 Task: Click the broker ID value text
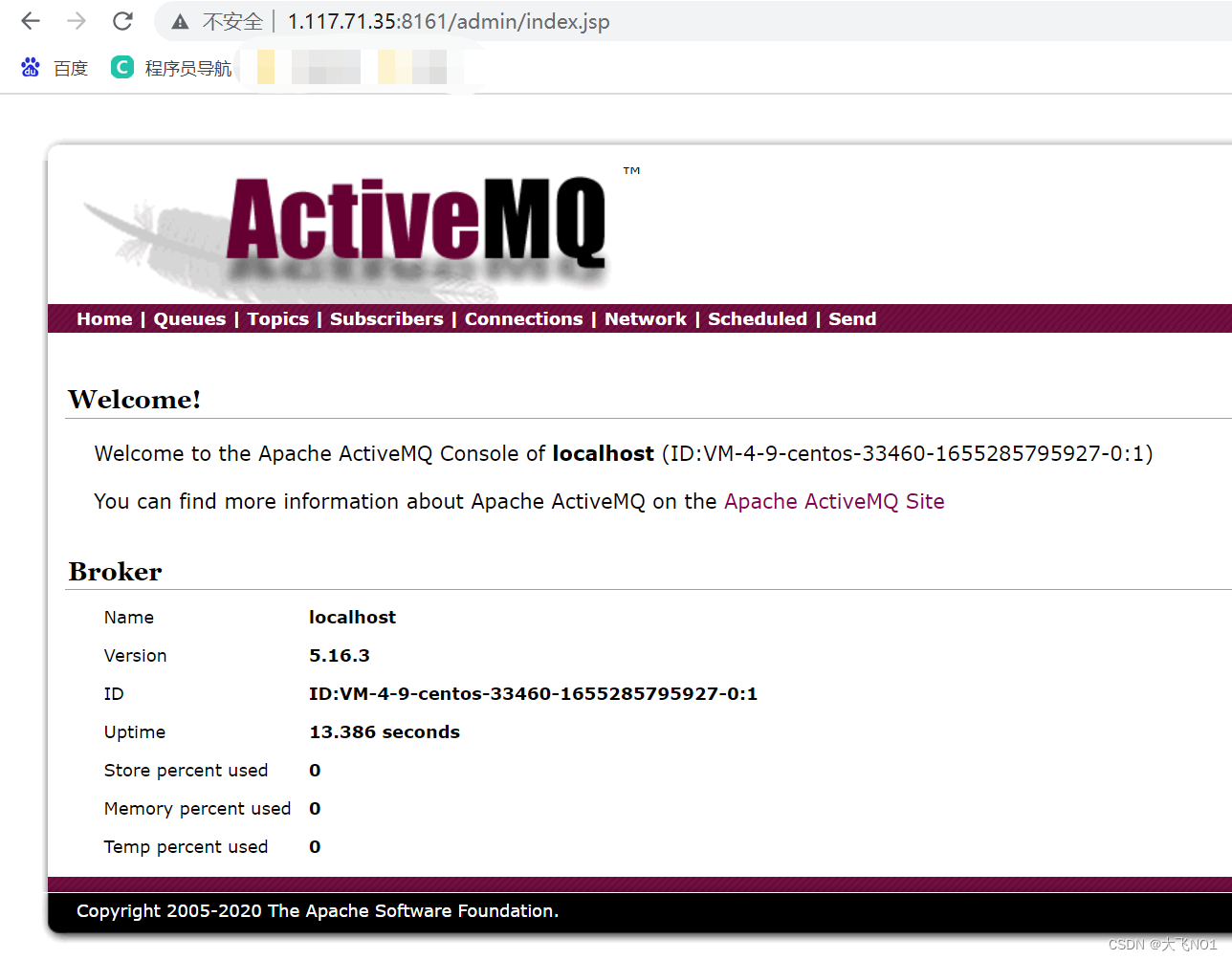(533, 693)
